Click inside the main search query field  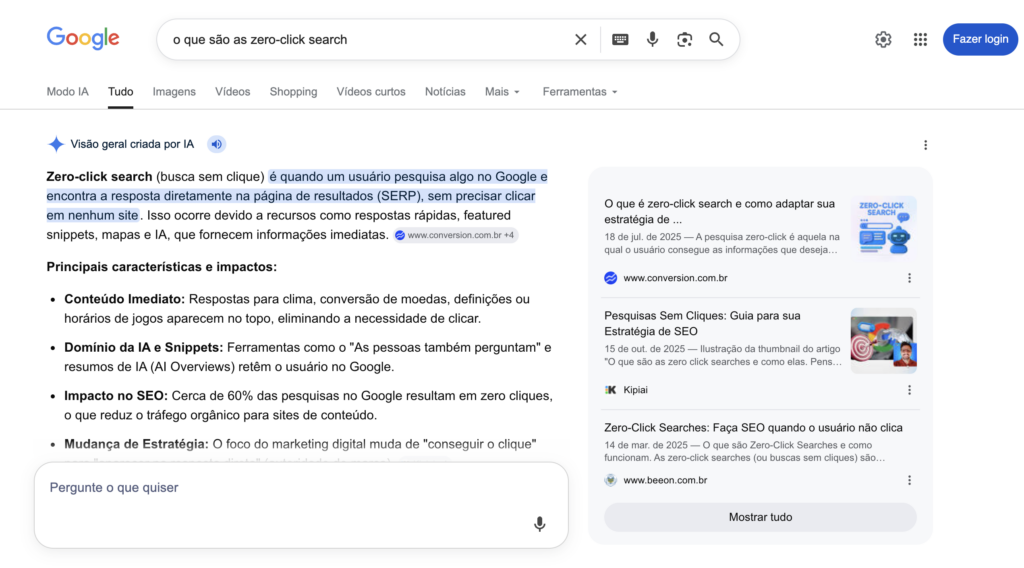(x=366, y=39)
